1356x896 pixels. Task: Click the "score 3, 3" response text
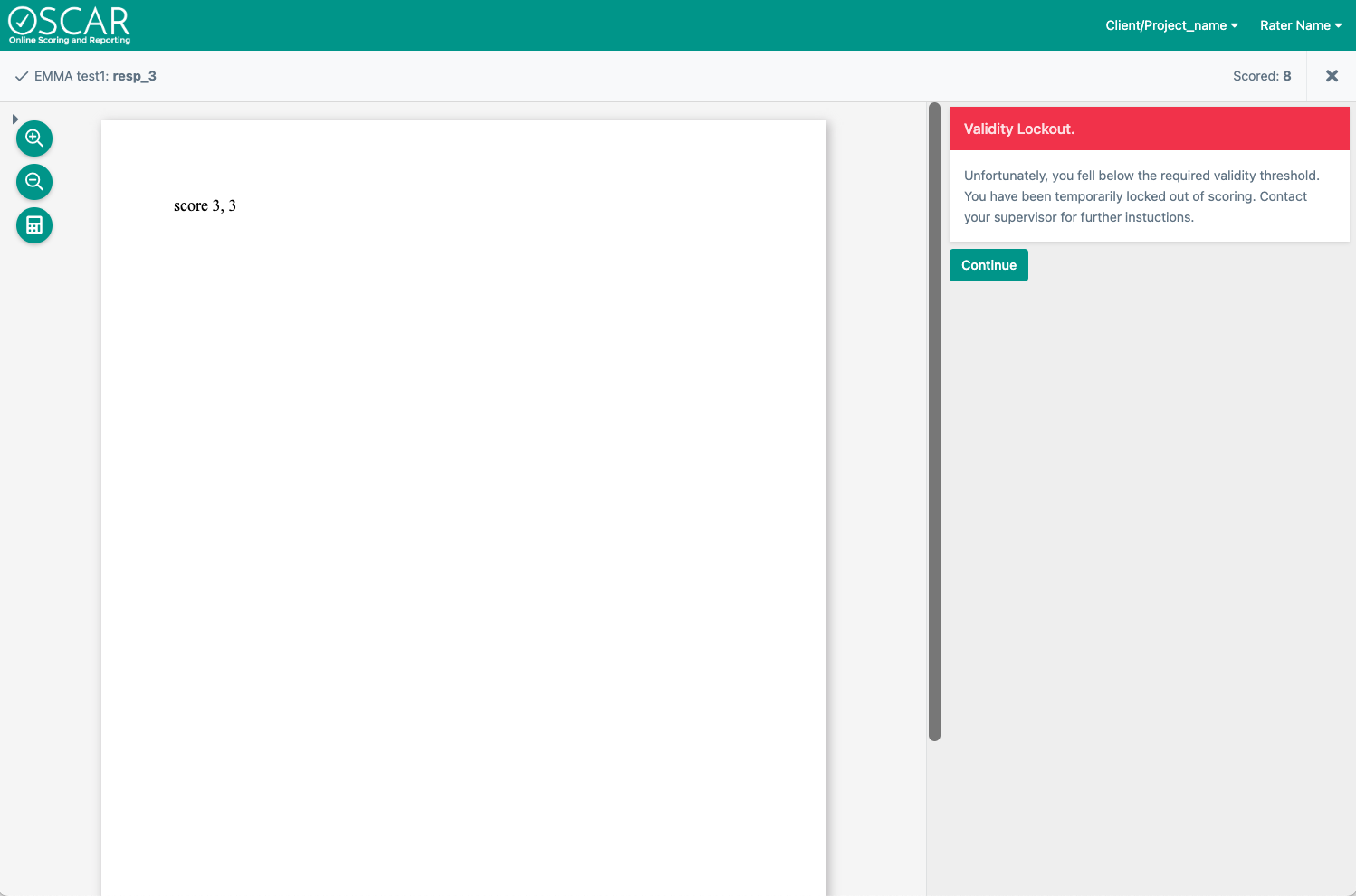pyautogui.click(x=205, y=206)
